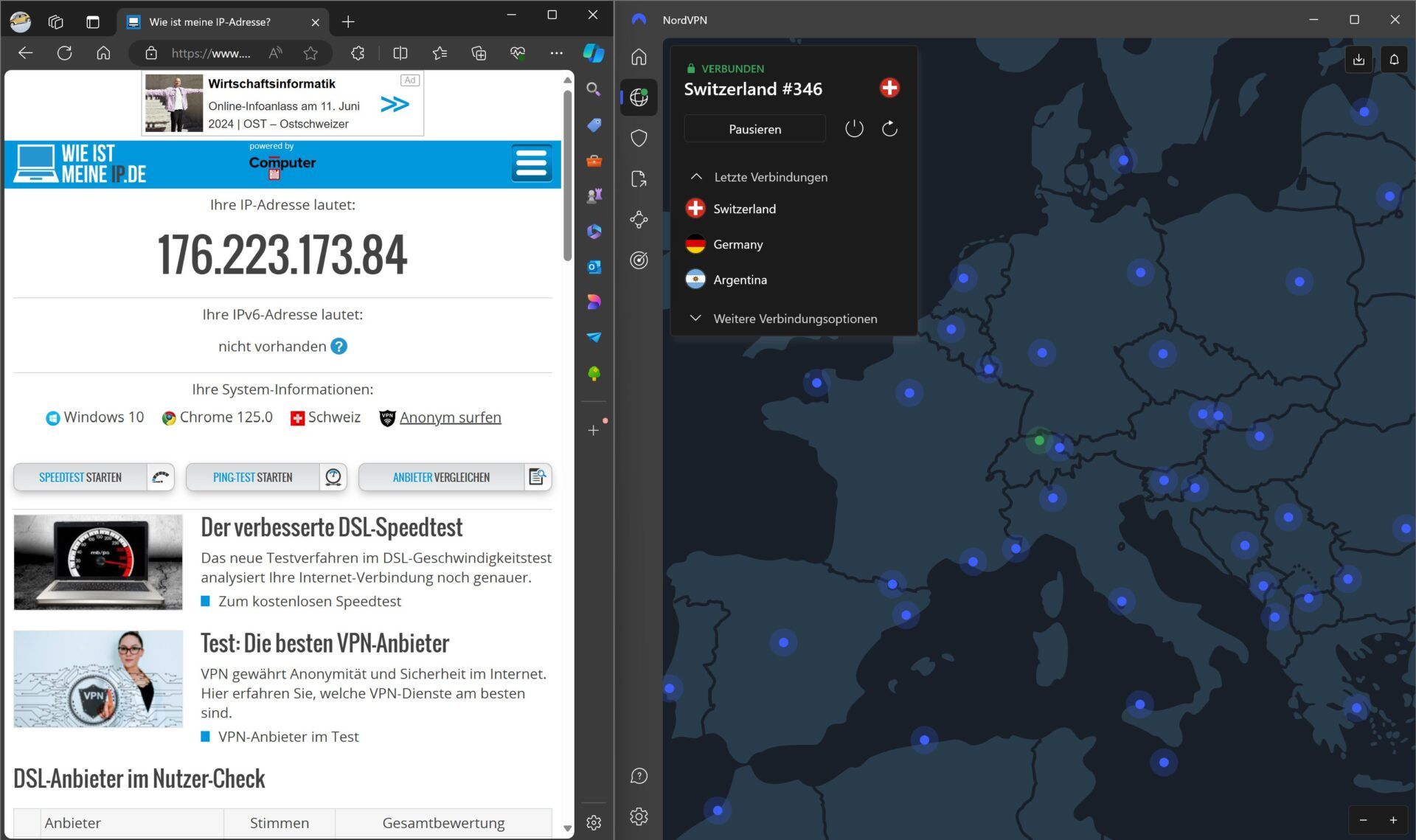Screen dimensions: 1416x840
Task: Open Dark Web Monitor target icon
Action: pyautogui.click(x=639, y=260)
